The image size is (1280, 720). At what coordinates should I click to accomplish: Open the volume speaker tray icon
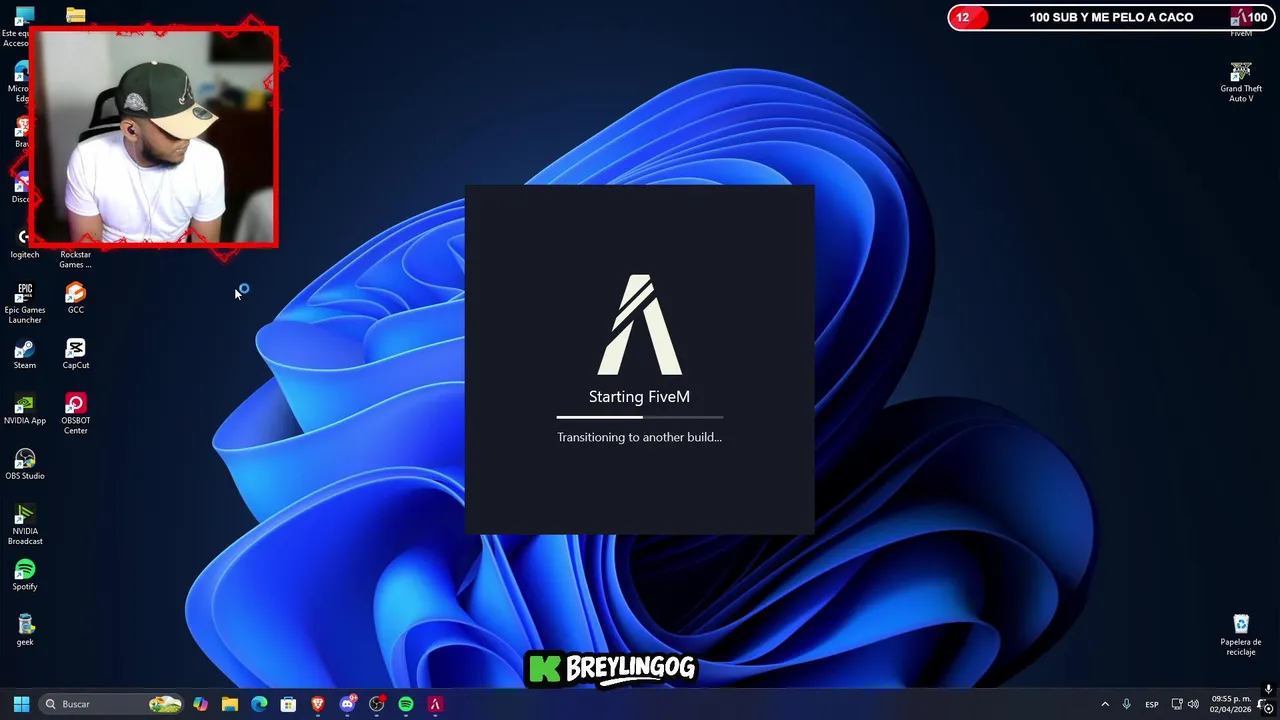1193,704
